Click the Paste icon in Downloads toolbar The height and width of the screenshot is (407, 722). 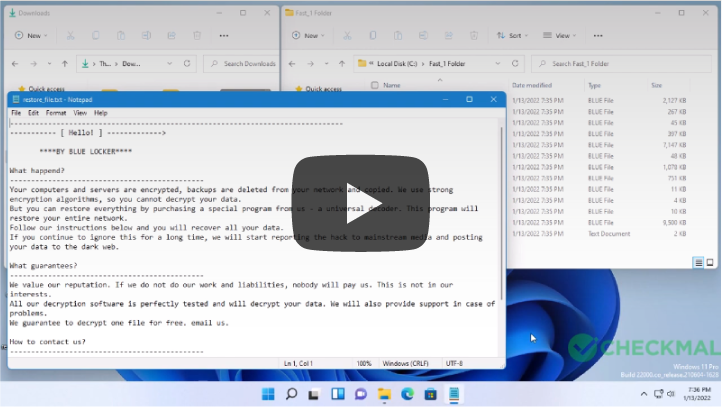click(x=121, y=35)
